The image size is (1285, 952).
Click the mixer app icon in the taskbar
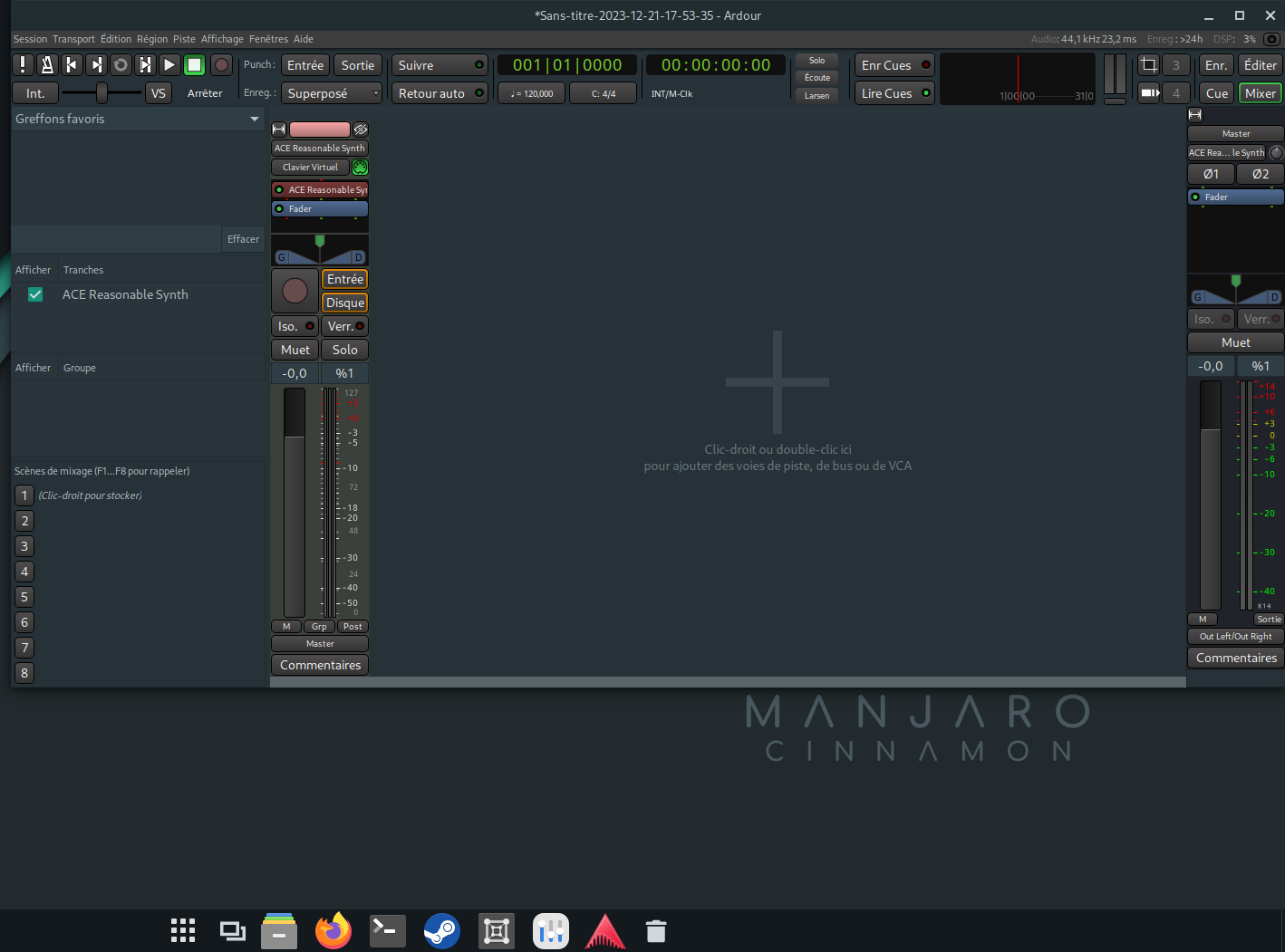[x=551, y=930]
